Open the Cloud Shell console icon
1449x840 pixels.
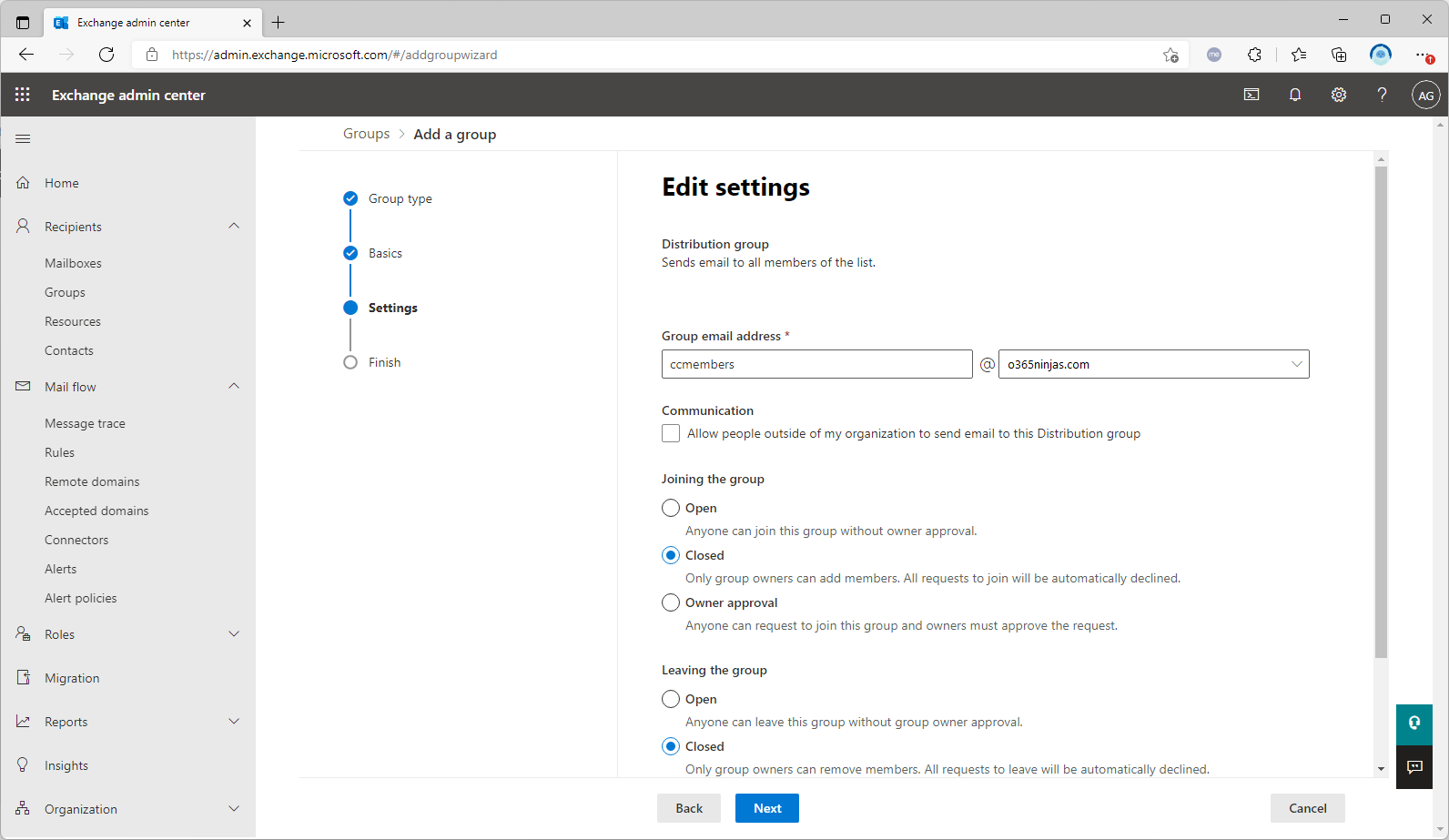(x=1251, y=95)
